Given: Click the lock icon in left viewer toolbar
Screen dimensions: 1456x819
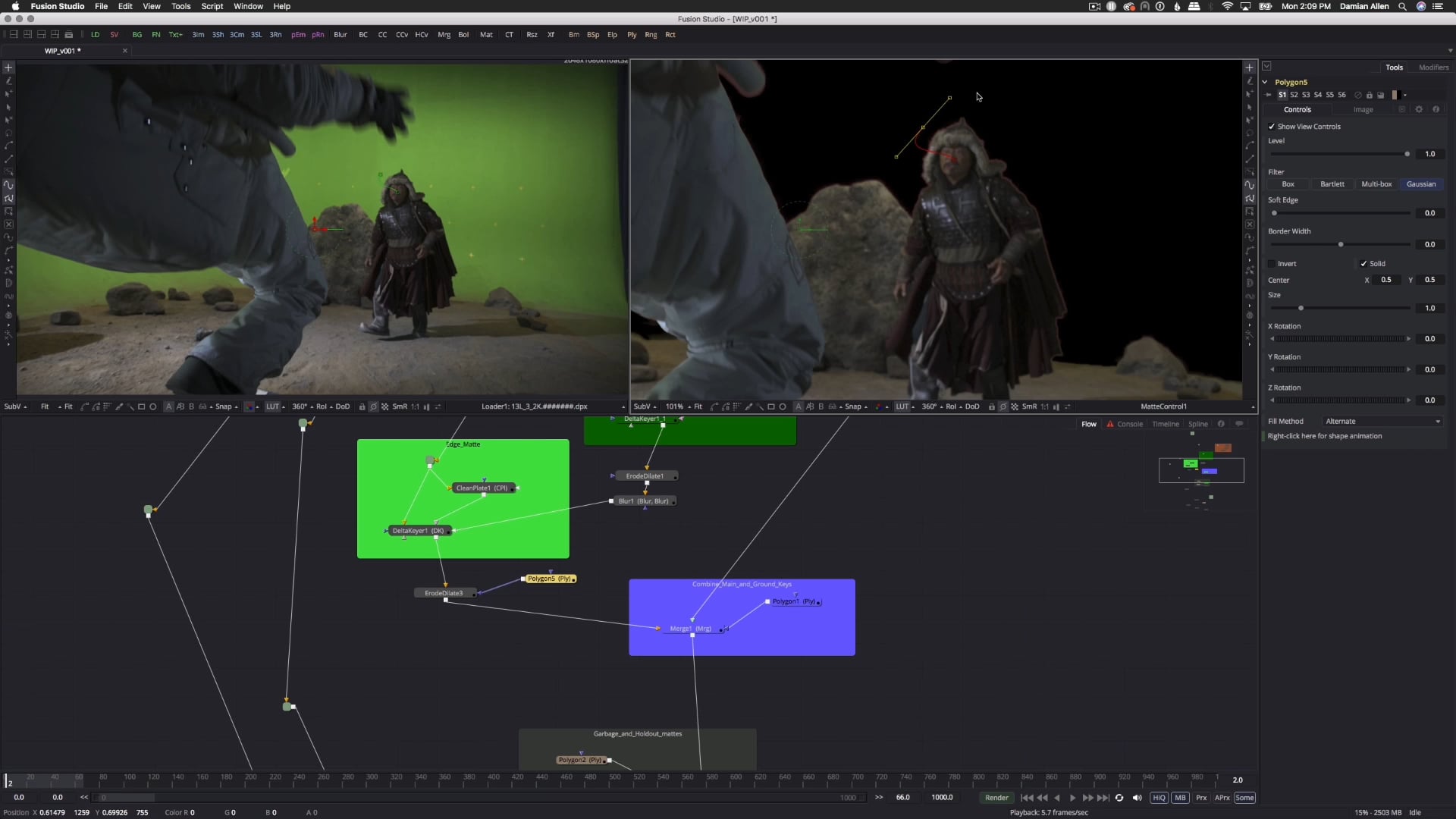Looking at the screenshot, I should click(x=362, y=407).
